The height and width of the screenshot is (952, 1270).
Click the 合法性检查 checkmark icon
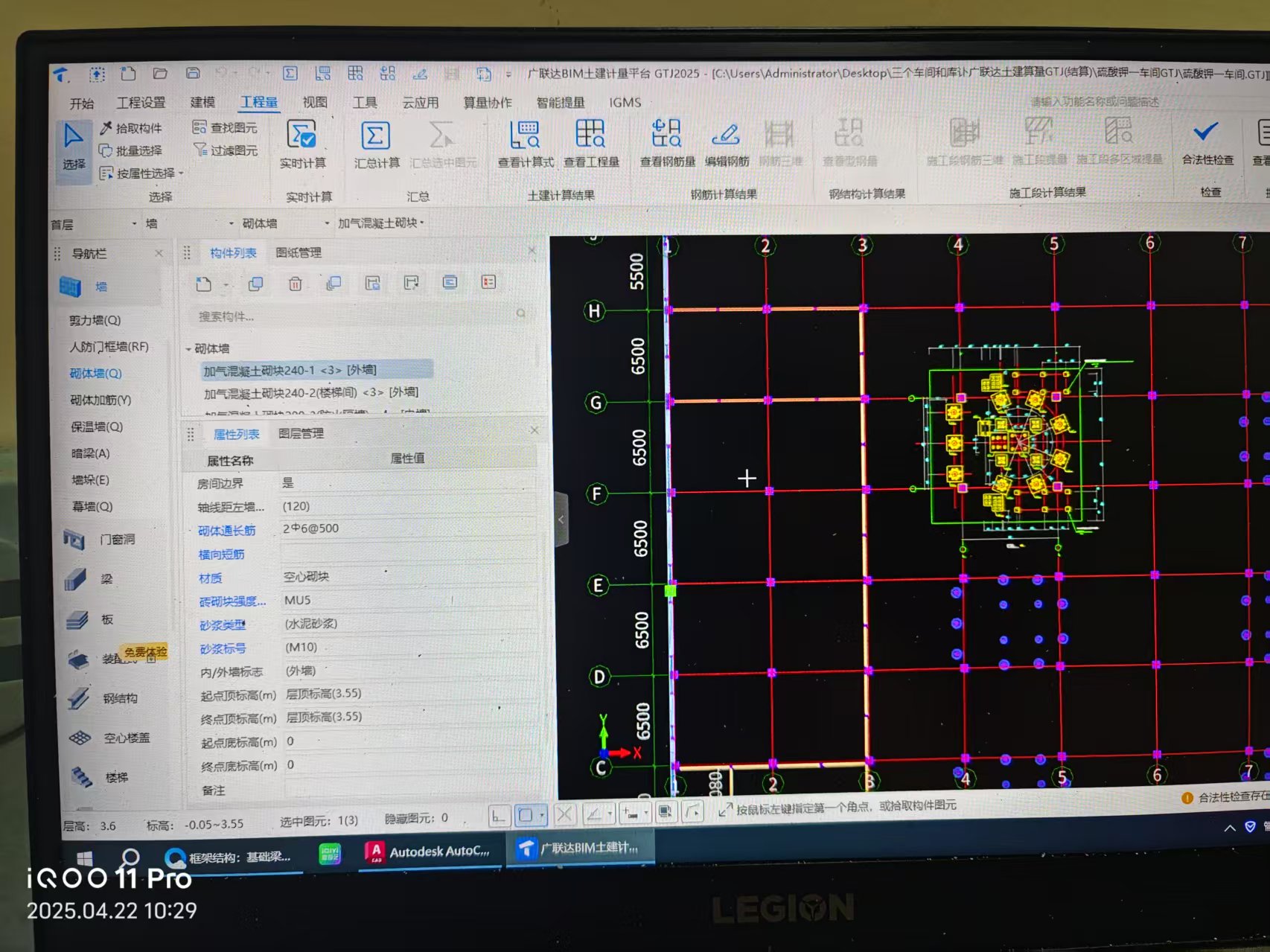pyautogui.click(x=1206, y=132)
